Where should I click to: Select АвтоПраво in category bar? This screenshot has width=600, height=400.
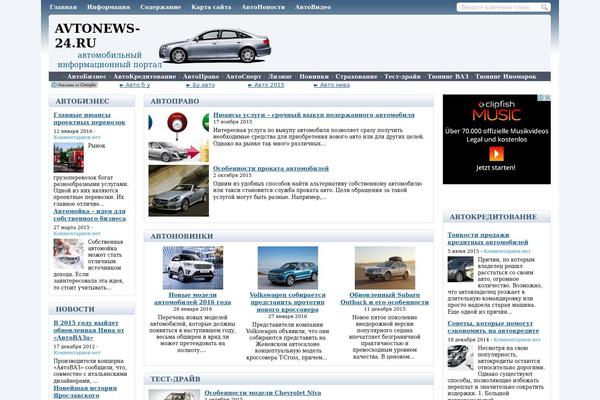point(201,77)
